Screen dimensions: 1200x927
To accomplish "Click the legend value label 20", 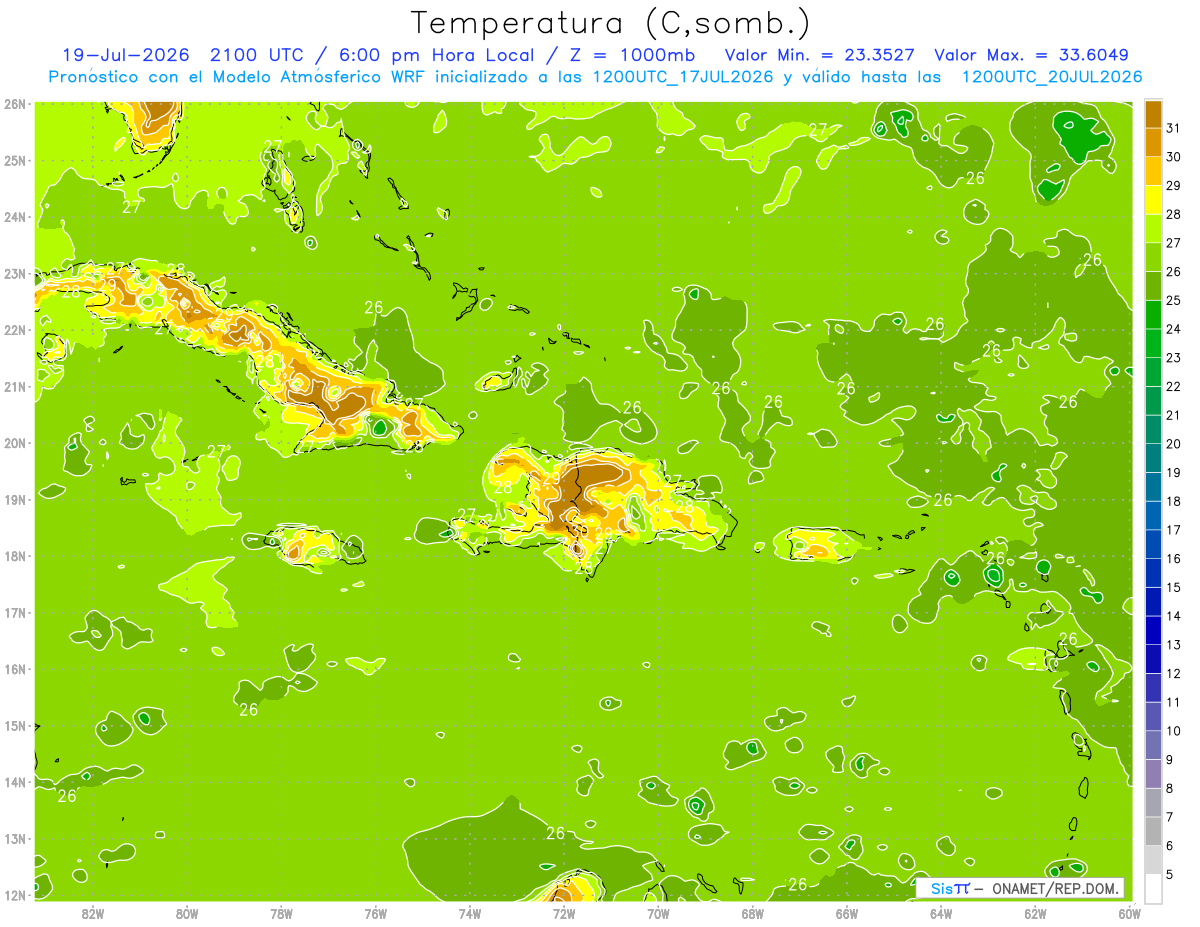I will [x=1173, y=444].
